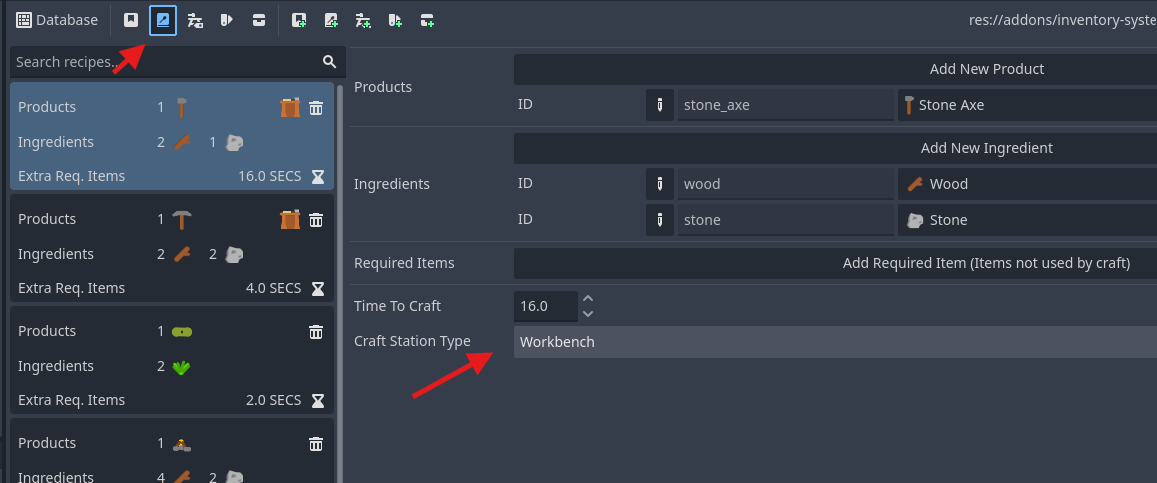
Task: Select the highlighted recipes pencil tab
Action: pyautogui.click(x=163, y=20)
